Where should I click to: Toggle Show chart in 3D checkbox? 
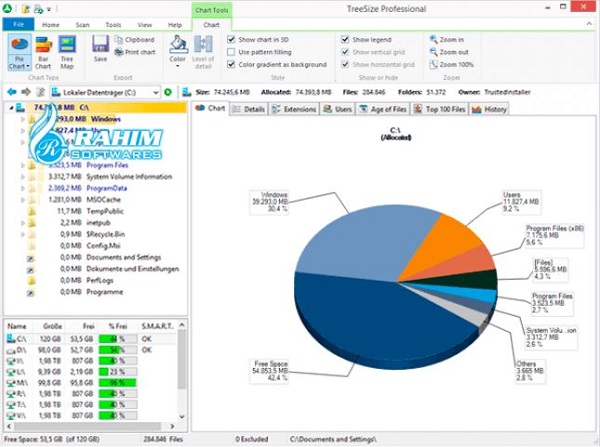pyautogui.click(x=231, y=39)
